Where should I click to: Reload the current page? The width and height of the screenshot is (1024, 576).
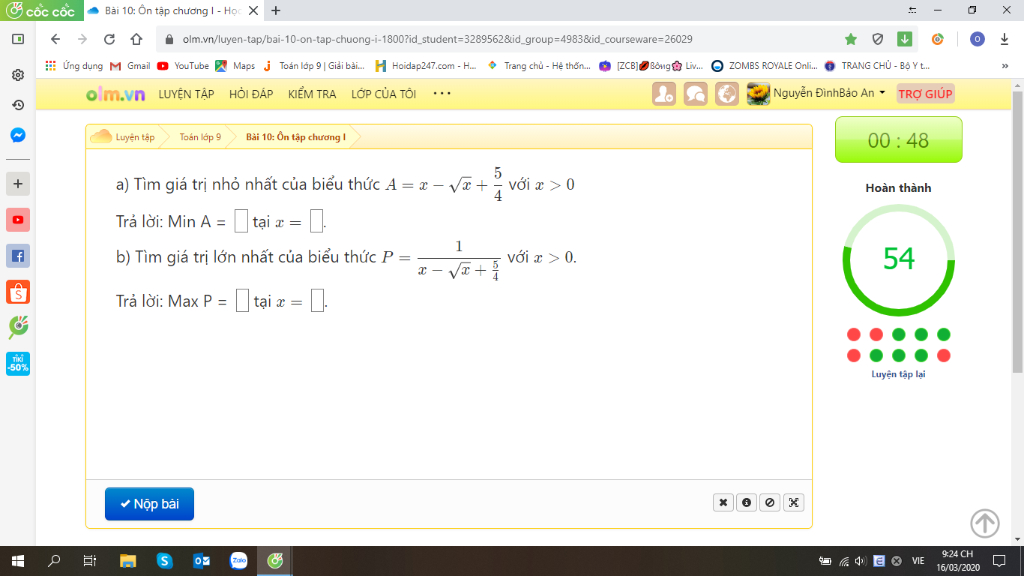109,39
